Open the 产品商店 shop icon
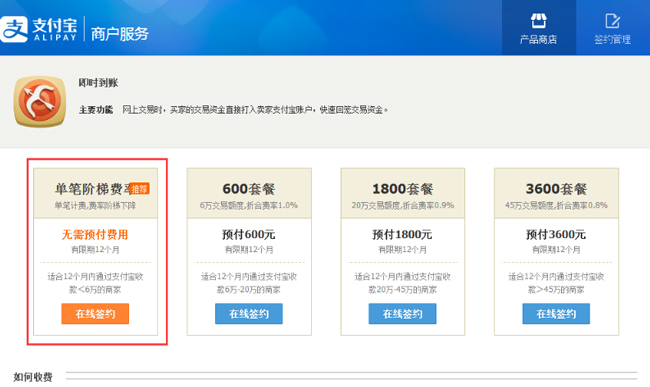This screenshot has height=387, width=650. coord(538,21)
